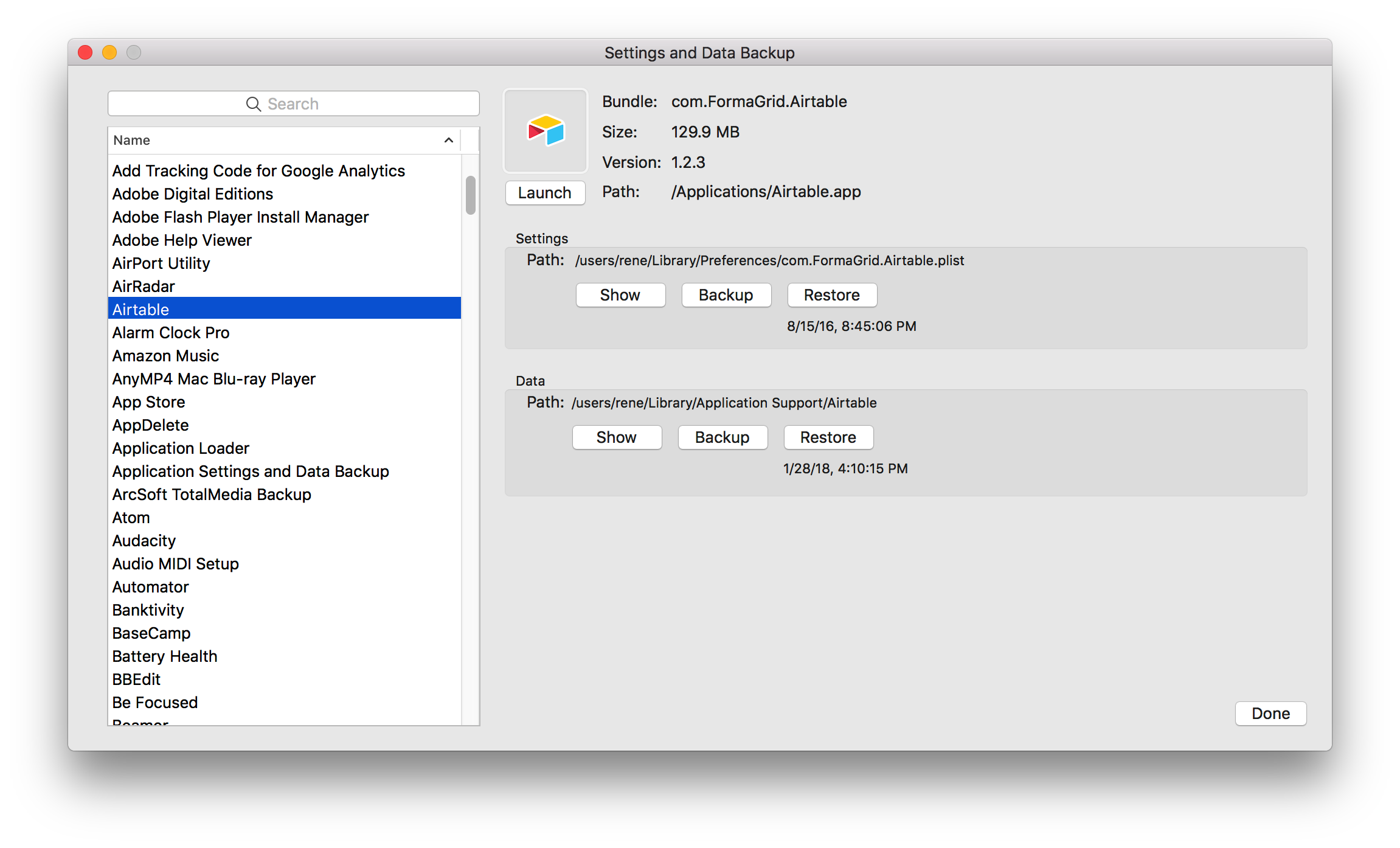Toggle the Name column sort arrow
1400x848 pixels.
click(449, 141)
